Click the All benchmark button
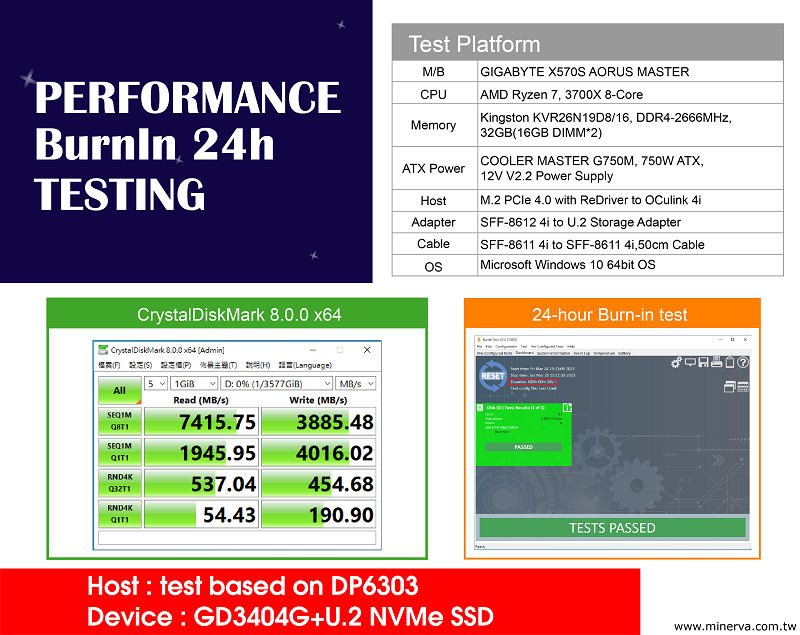The height and width of the screenshot is (635, 800). coord(119,391)
